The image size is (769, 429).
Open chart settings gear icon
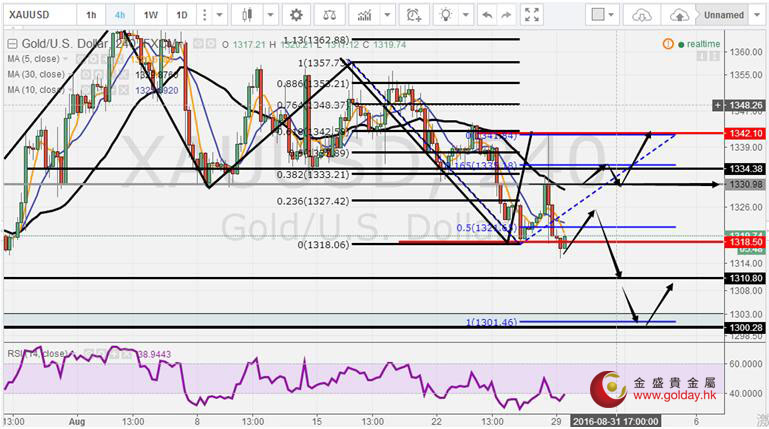point(296,15)
